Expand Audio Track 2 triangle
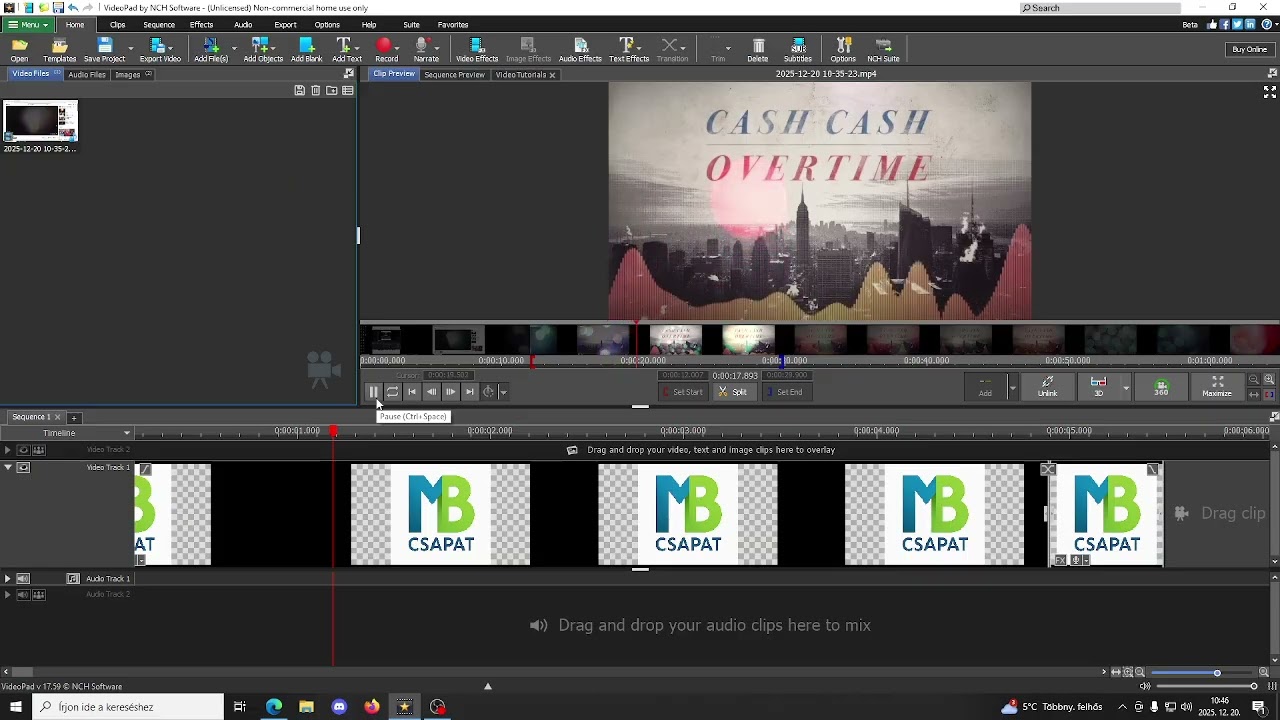Viewport: 1280px width, 720px height. click(x=8, y=594)
